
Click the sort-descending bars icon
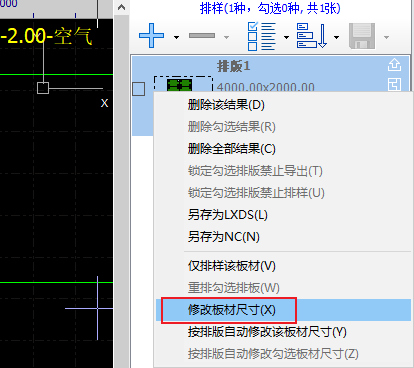(x=312, y=36)
